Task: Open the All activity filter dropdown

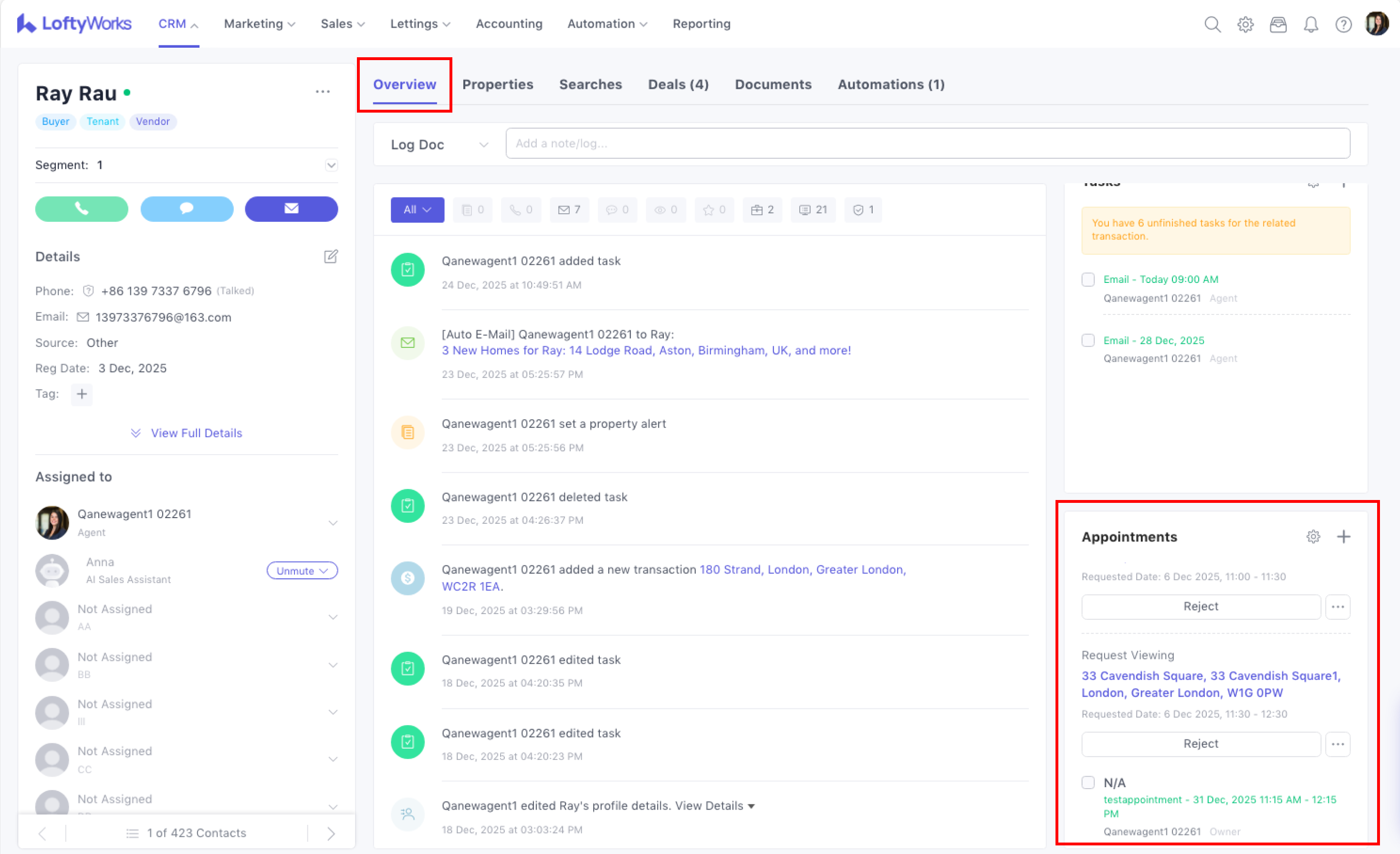Action: tap(417, 209)
